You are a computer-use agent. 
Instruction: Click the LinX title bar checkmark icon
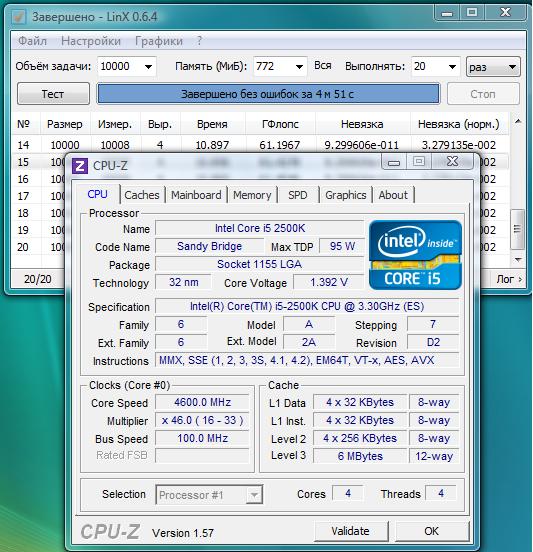(x=19, y=17)
